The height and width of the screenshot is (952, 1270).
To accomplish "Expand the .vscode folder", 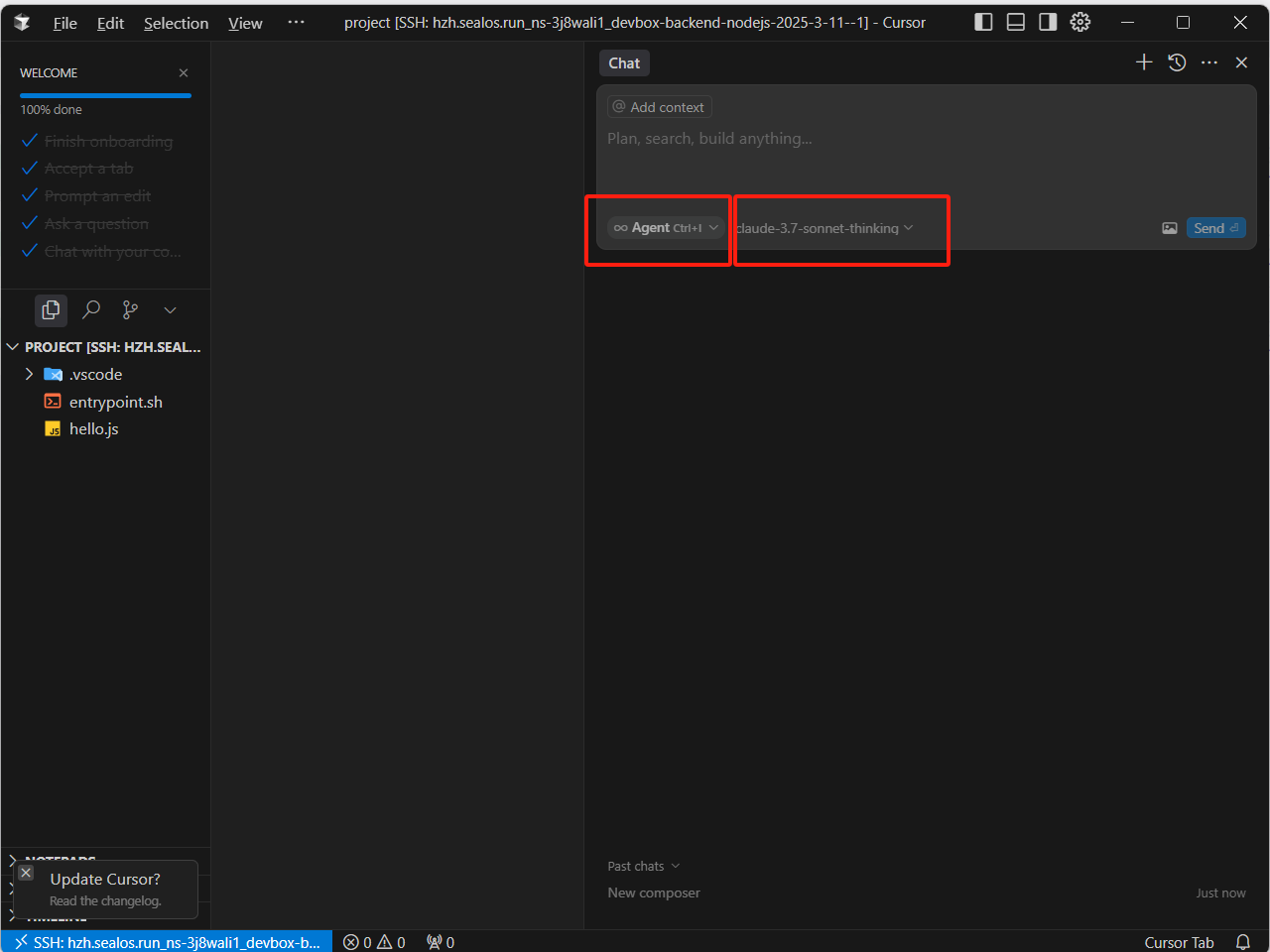I will pyautogui.click(x=29, y=374).
